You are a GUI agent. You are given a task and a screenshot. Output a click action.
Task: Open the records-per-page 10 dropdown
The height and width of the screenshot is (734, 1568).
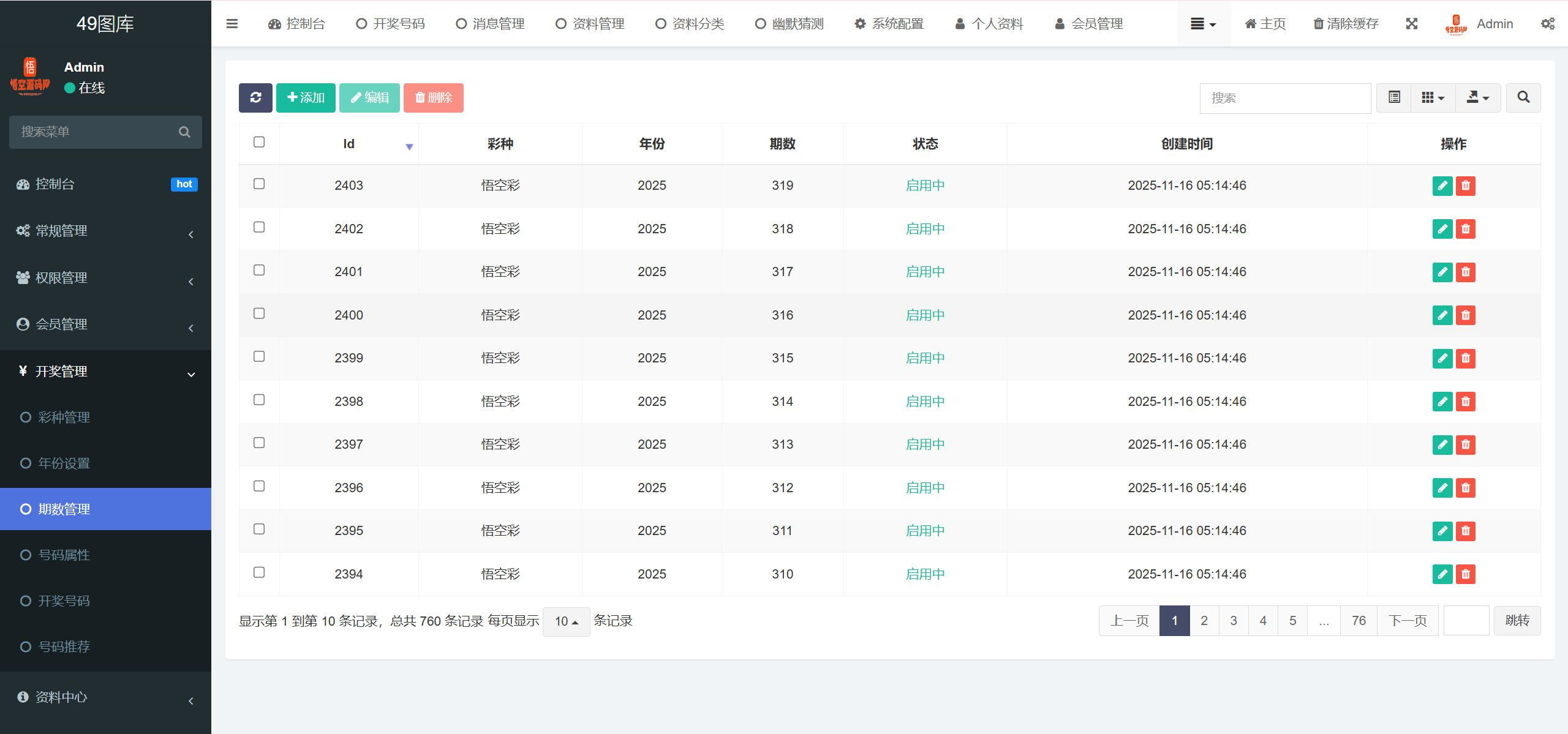pyautogui.click(x=566, y=621)
